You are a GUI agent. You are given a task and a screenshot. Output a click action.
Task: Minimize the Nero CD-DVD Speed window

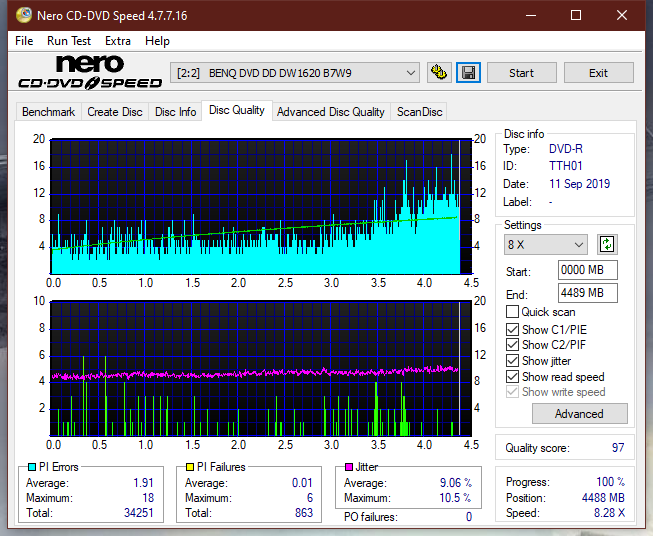coord(531,15)
